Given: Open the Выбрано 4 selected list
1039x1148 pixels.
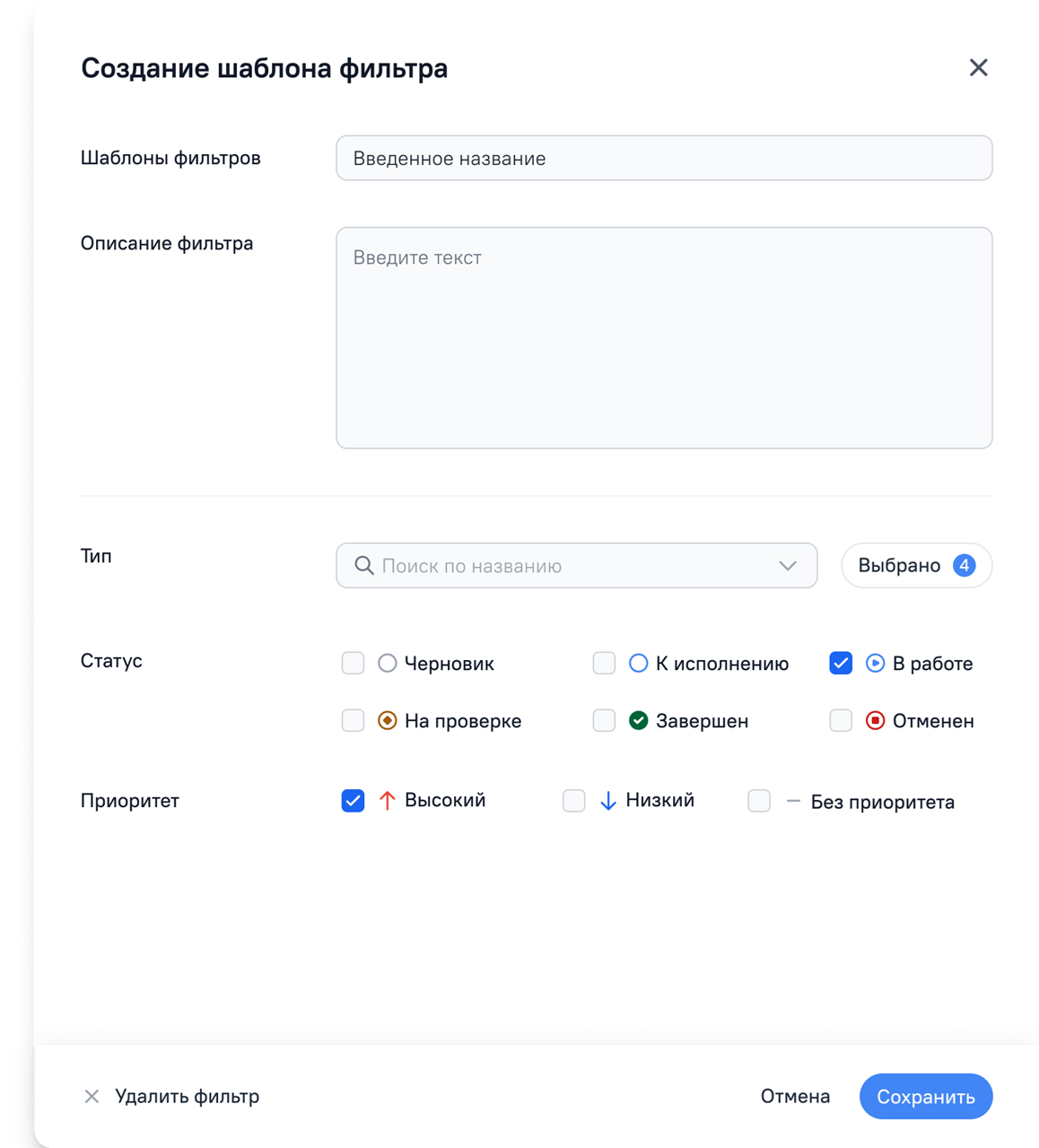Looking at the screenshot, I should point(916,566).
